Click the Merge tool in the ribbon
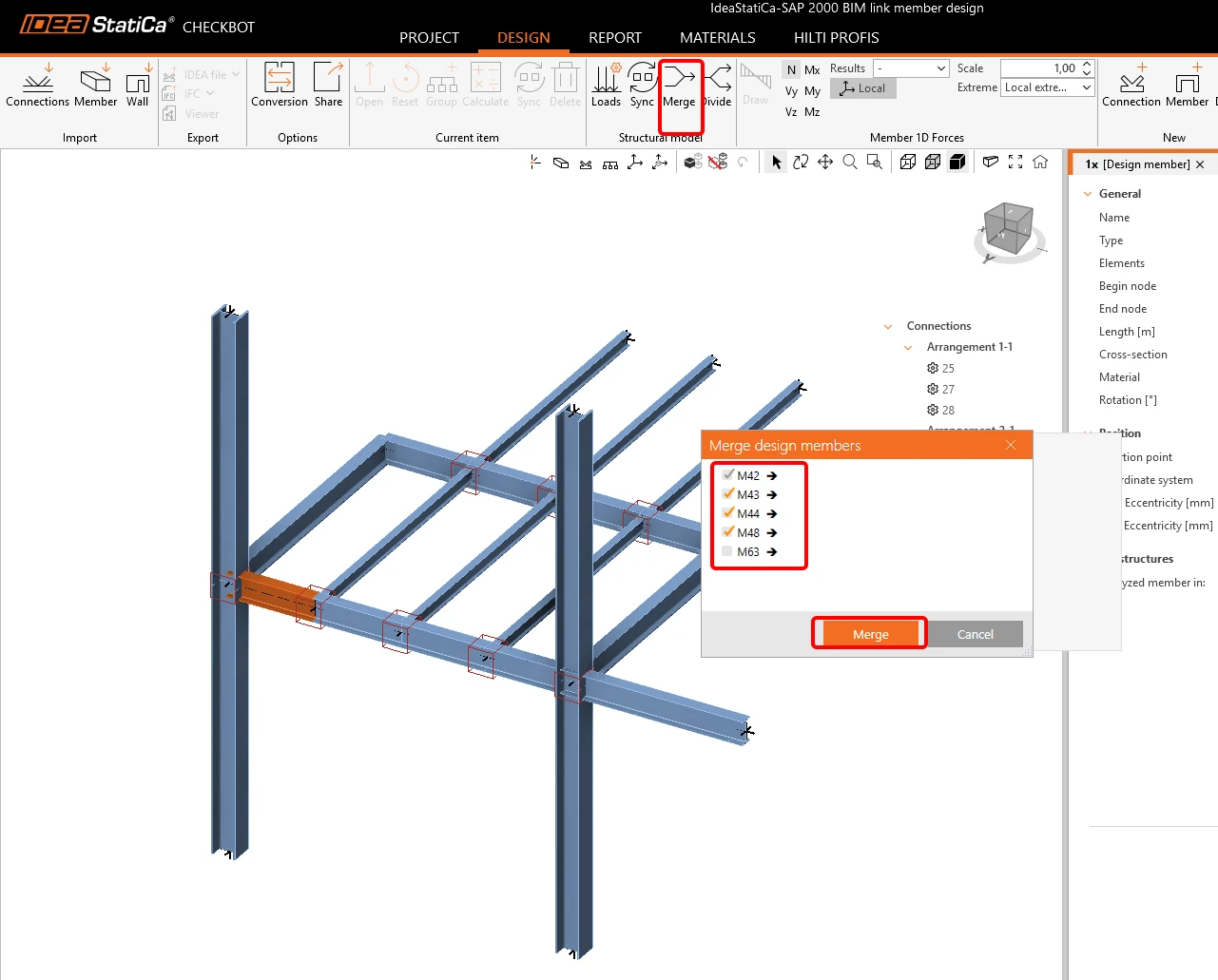Image resolution: width=1218 pixels, height=980 pixels. [679, 86]
